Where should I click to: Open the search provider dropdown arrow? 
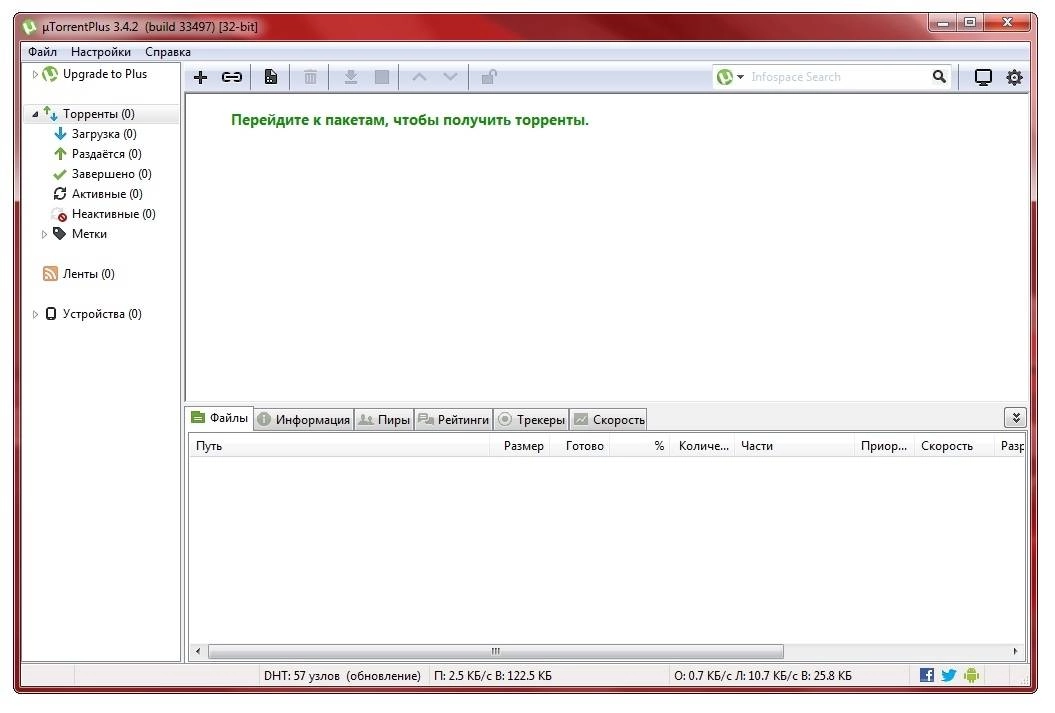tap(741, 77)
